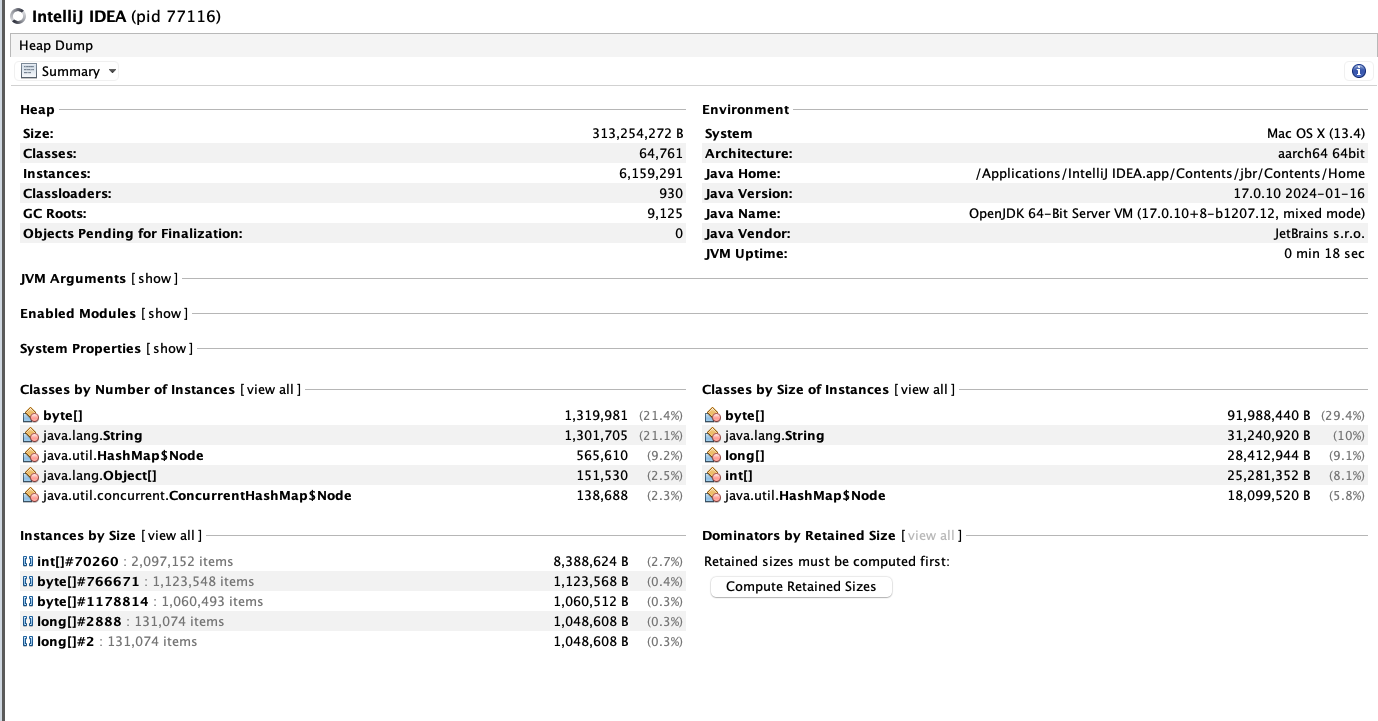The width and height of the screenshot is (1378, 721).
Task: Open java.lang.String in Number of Instances list
Action: (x=92, y=435)
